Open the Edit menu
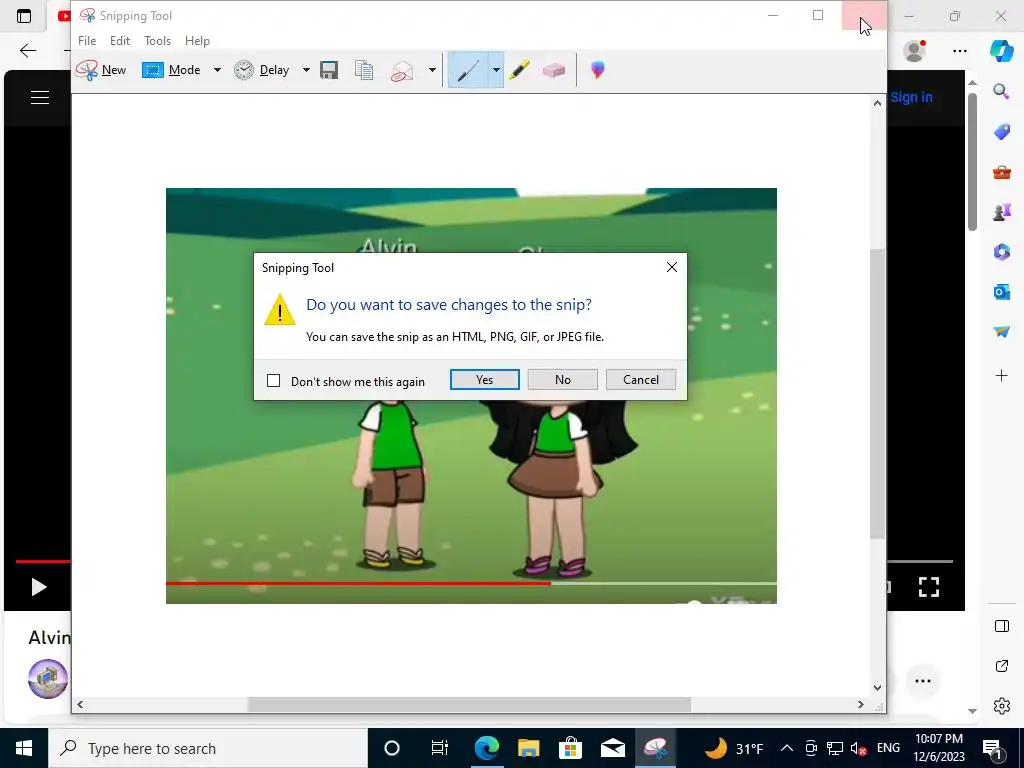The width and height of the screenshot is (1024, 768). pyautogui.click(x=120, y=40)
